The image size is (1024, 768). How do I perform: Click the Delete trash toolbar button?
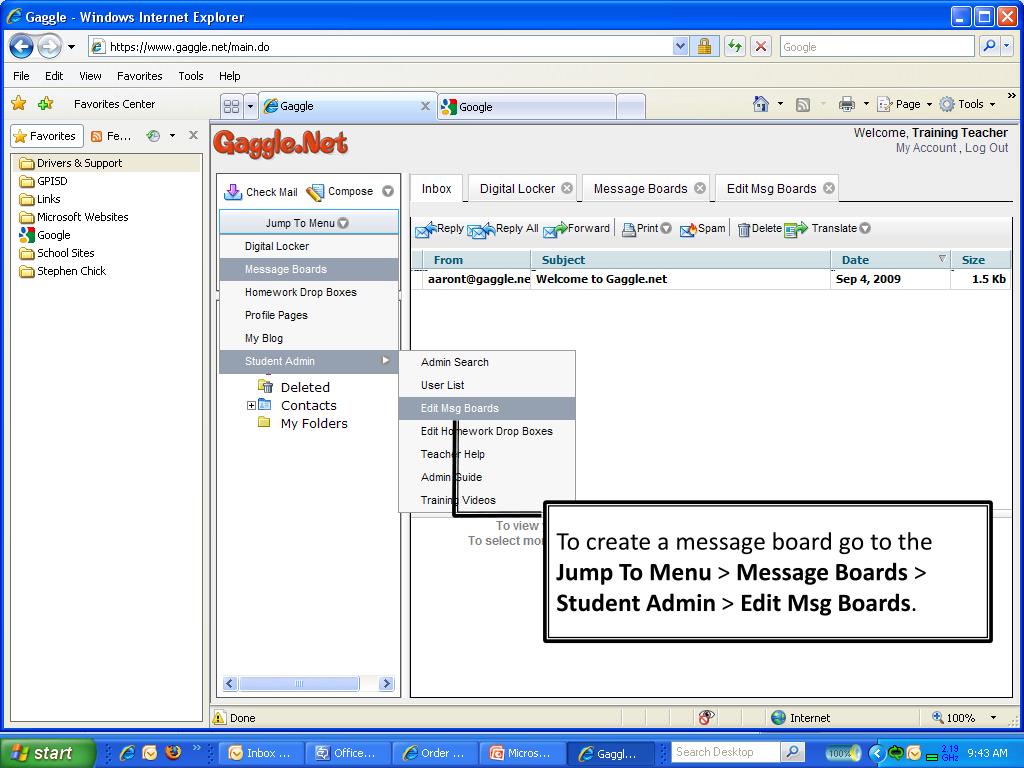[760, 229]
